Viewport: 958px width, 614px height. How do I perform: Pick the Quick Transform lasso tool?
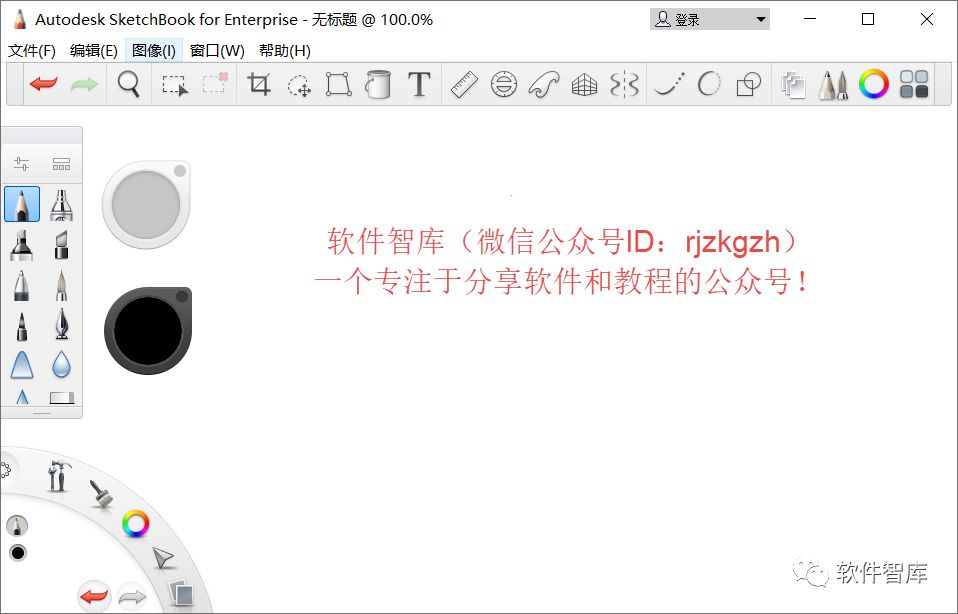[x=299, y=86]
